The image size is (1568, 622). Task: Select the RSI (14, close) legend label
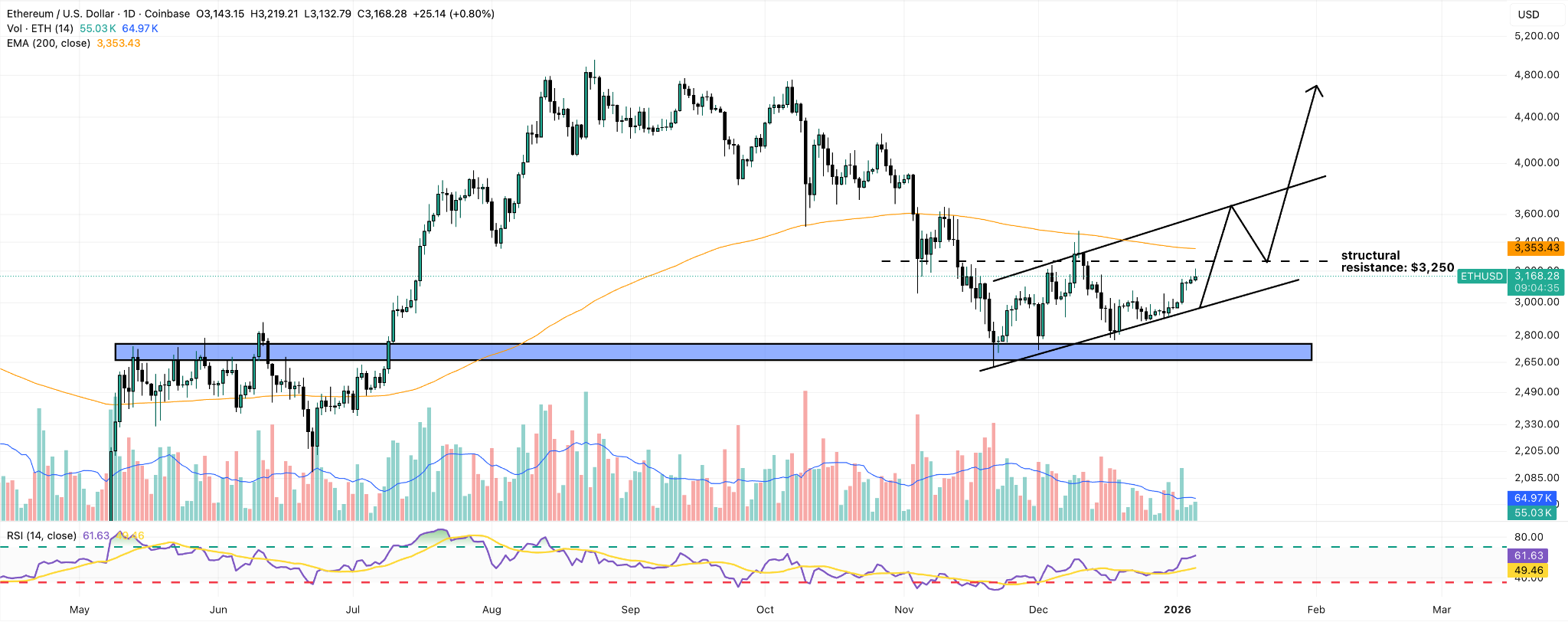[41, 535]
